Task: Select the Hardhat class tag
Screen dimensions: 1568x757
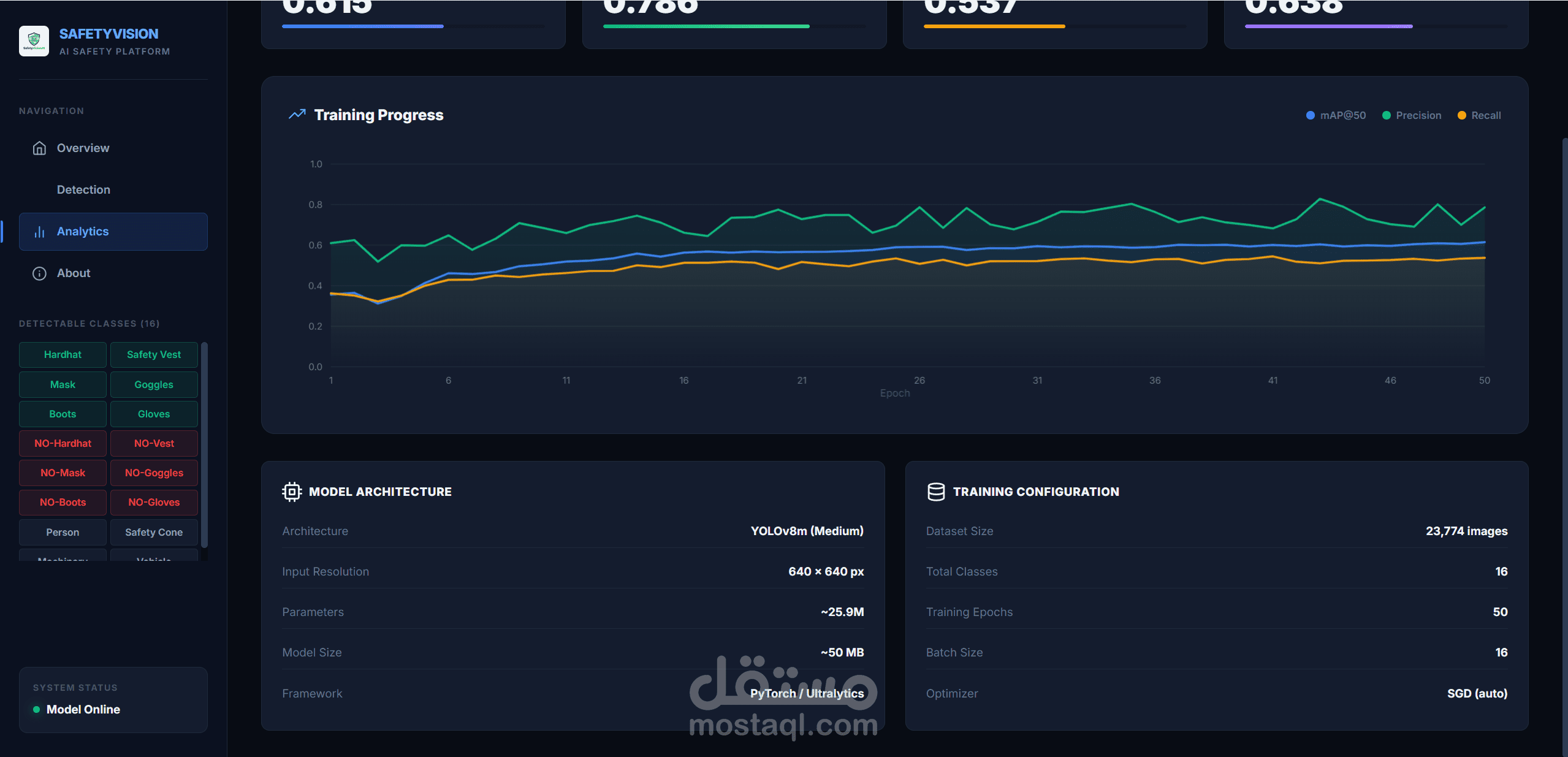Action: [63, 355]
